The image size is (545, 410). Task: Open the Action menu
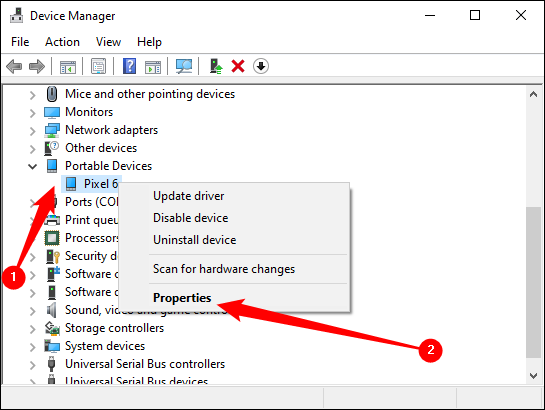pos(62,42)
